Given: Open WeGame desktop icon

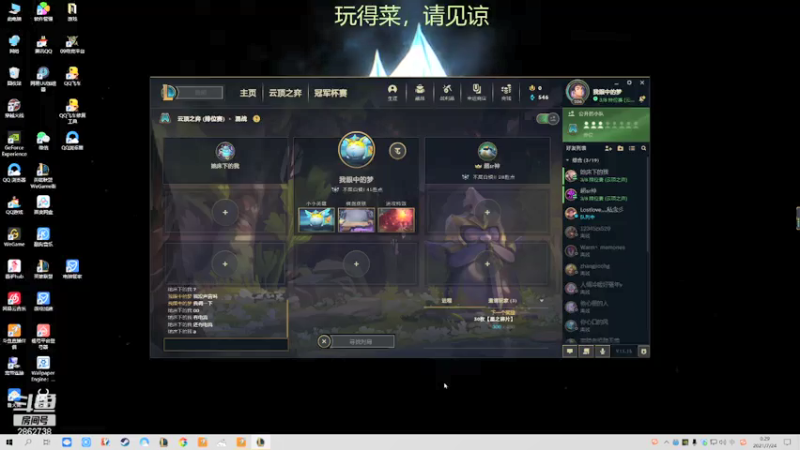Looking at the screenshot, I should 14,237.
